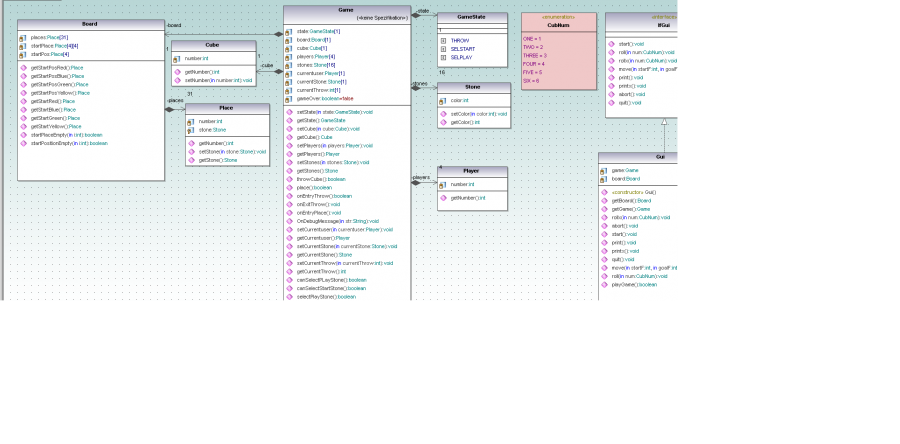The height and width of the screenshot is (444, 900).
Task: Click the attribute icon beside board:Board in Gui
Action: coord(603,179)
